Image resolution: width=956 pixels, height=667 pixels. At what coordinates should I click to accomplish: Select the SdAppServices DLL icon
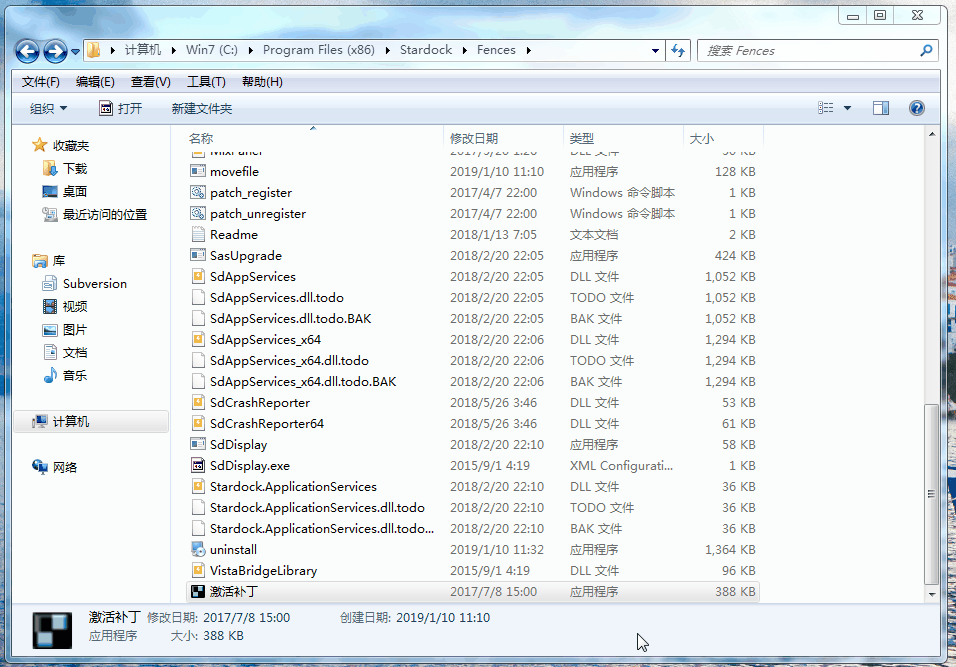coord(198,277)
